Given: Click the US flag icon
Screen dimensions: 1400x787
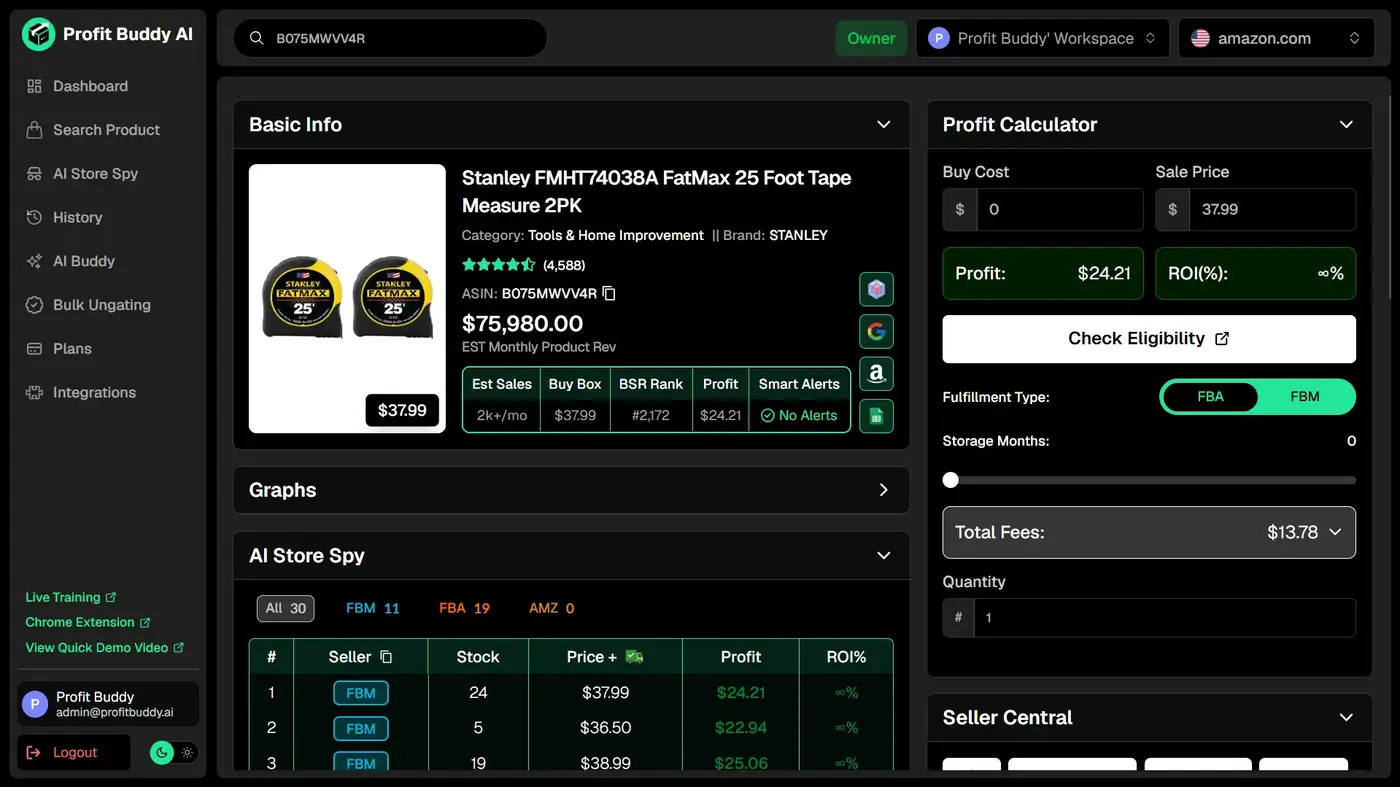Looking at the screenshot, I should tap(1200, 39).
